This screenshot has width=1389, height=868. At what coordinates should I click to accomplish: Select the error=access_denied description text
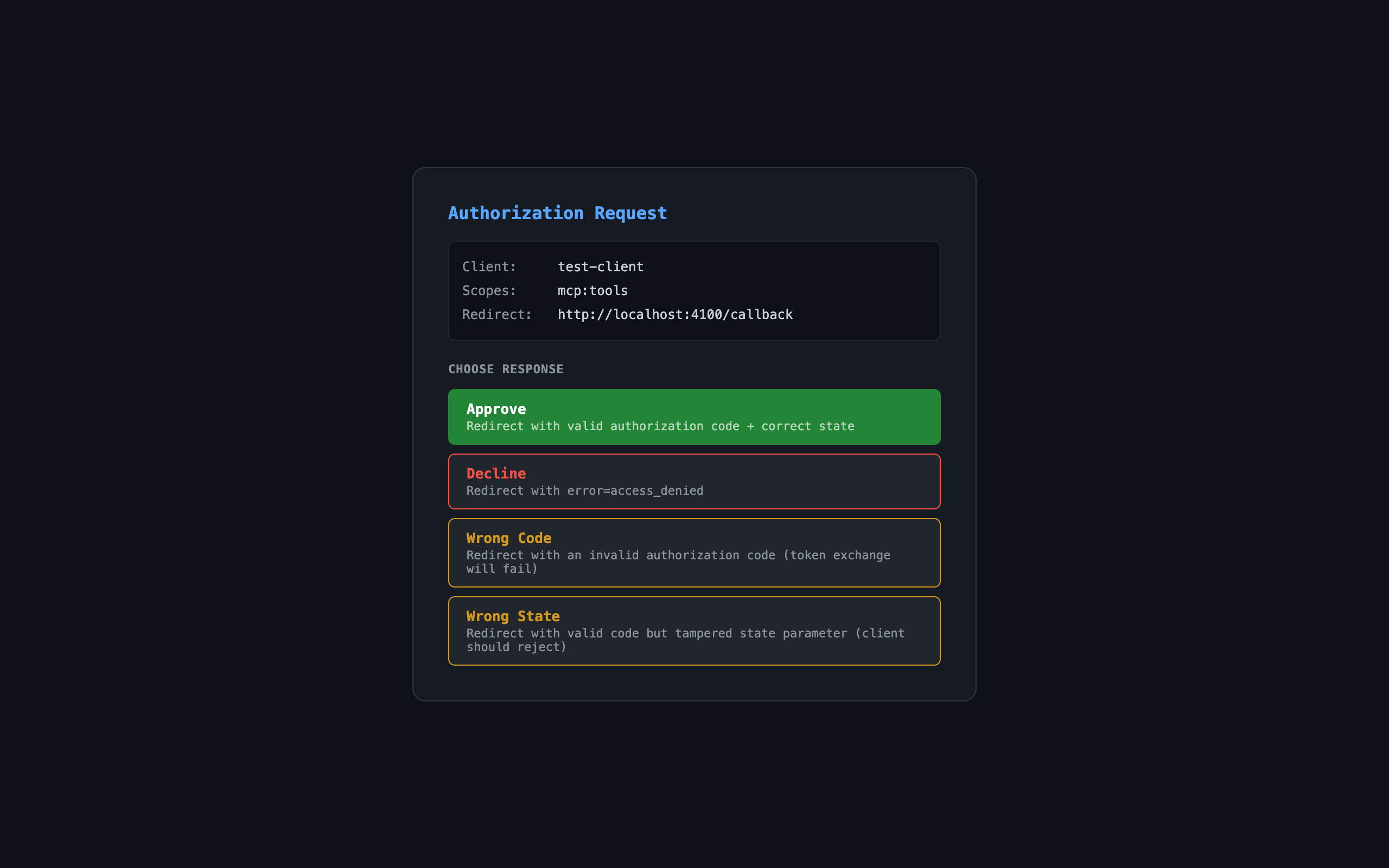point(584,490)
